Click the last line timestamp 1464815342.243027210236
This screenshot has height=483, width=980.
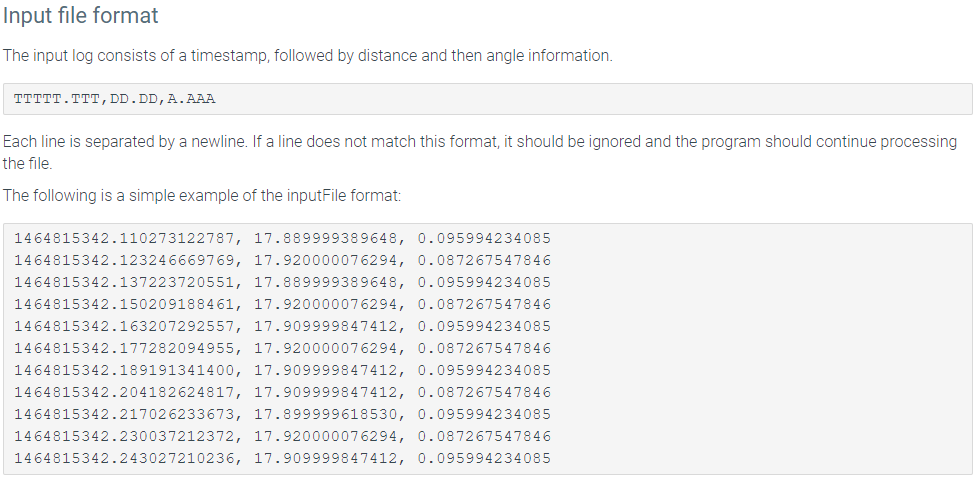(124, 458)
